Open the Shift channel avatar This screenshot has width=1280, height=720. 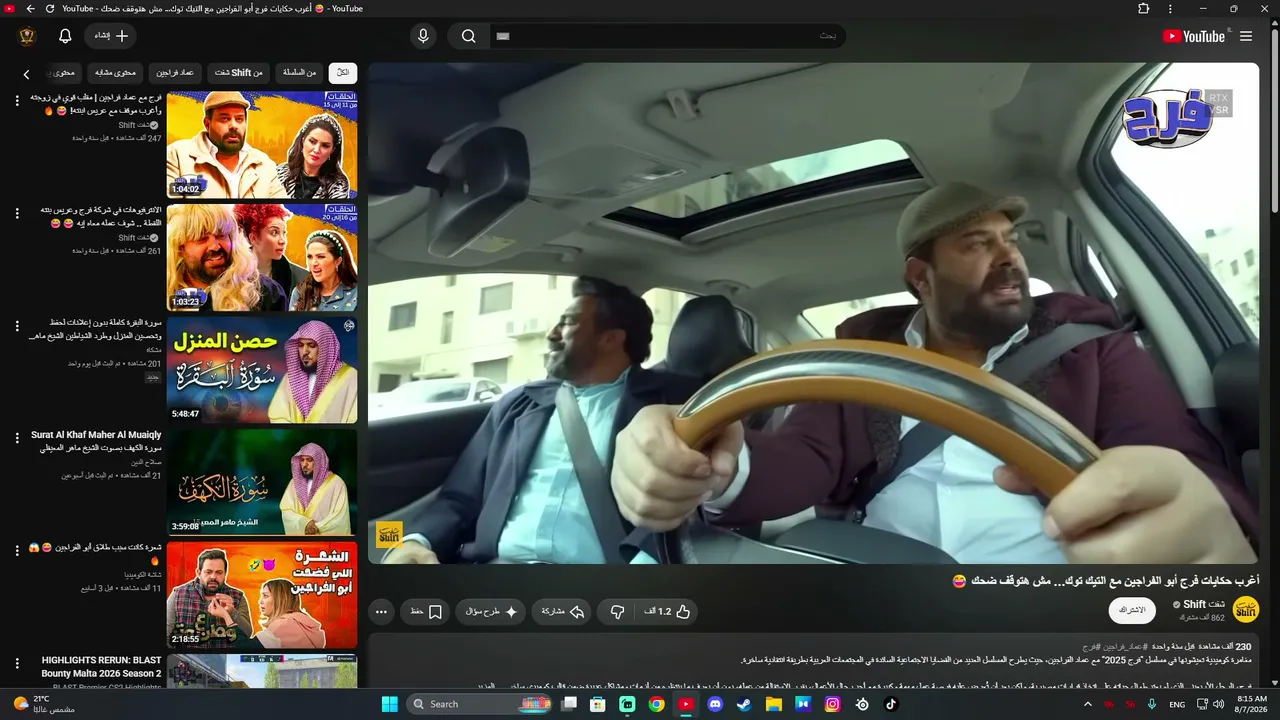pos(1246,610)
